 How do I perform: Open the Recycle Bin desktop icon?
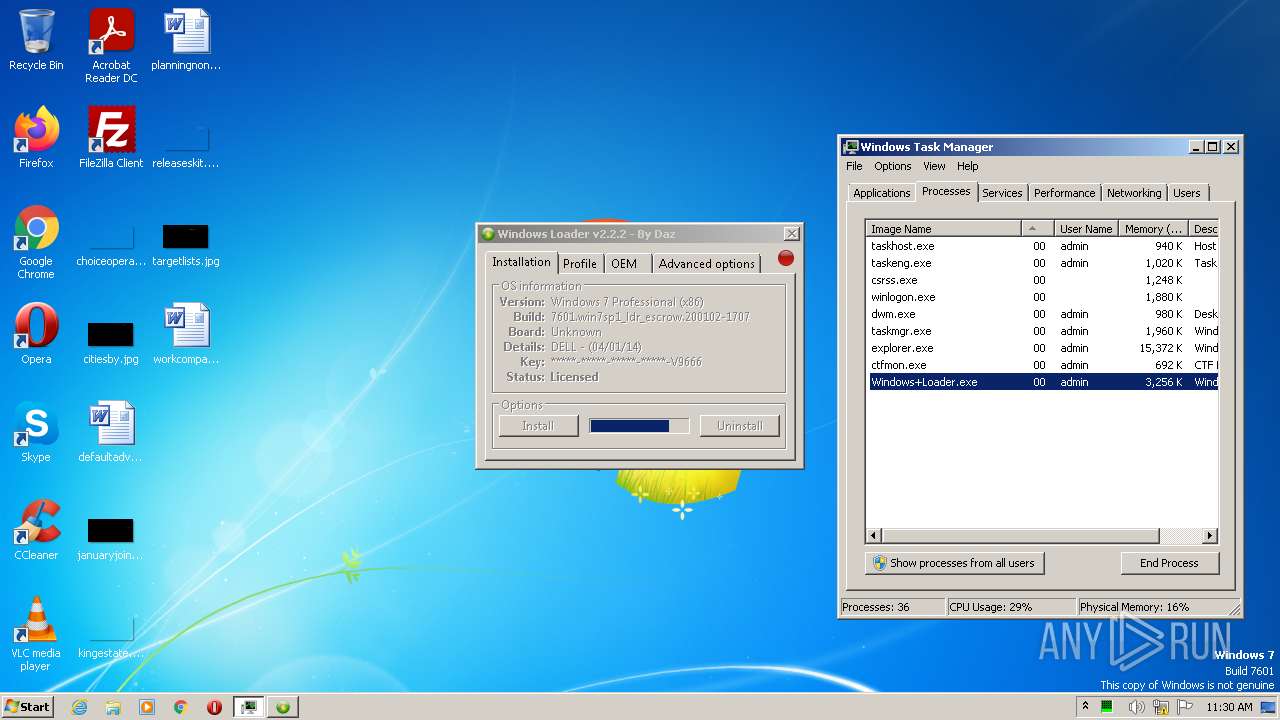tap(36, 40)
